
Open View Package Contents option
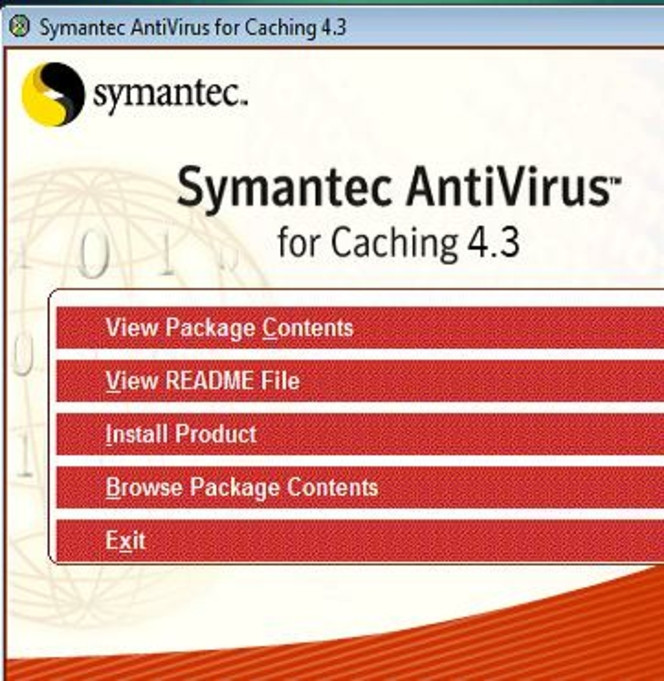tap(360, 327)
